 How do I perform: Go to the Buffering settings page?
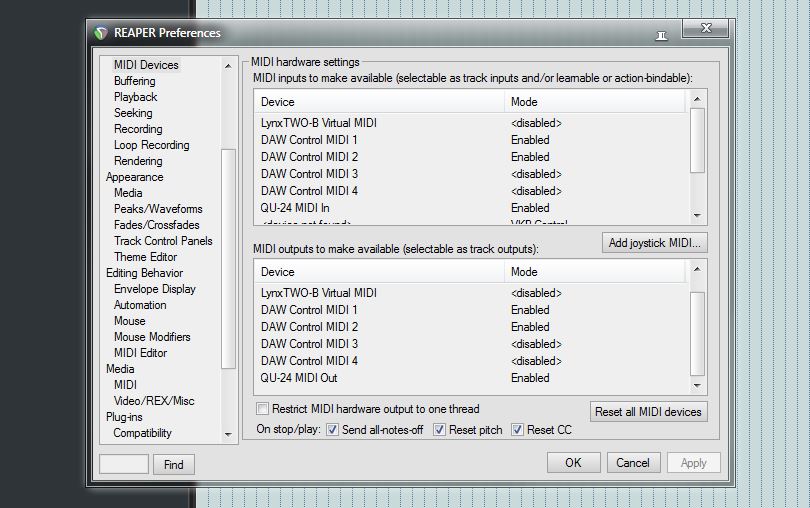pyautogui.click(x=135, y=81)
